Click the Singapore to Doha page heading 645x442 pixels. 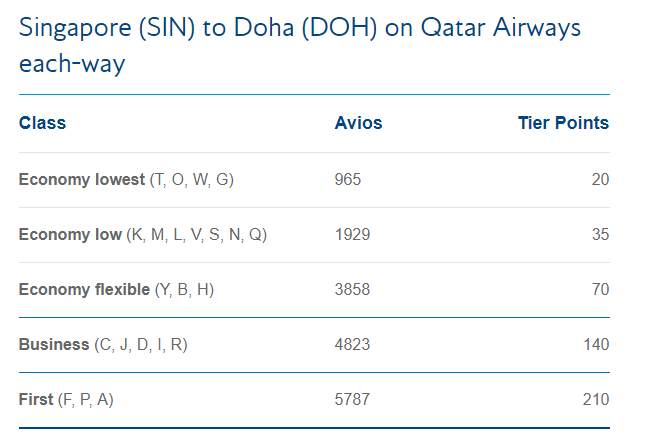299,45
